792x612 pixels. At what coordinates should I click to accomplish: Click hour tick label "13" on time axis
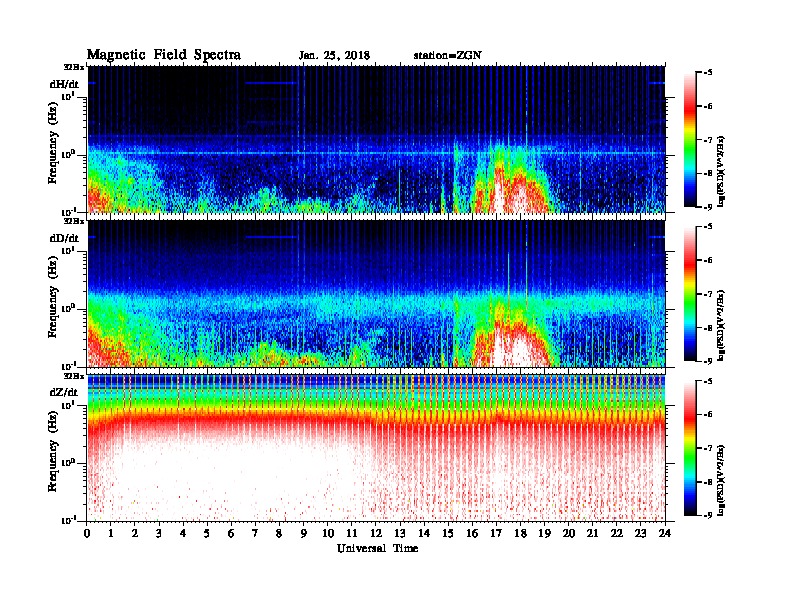(400, 533)
